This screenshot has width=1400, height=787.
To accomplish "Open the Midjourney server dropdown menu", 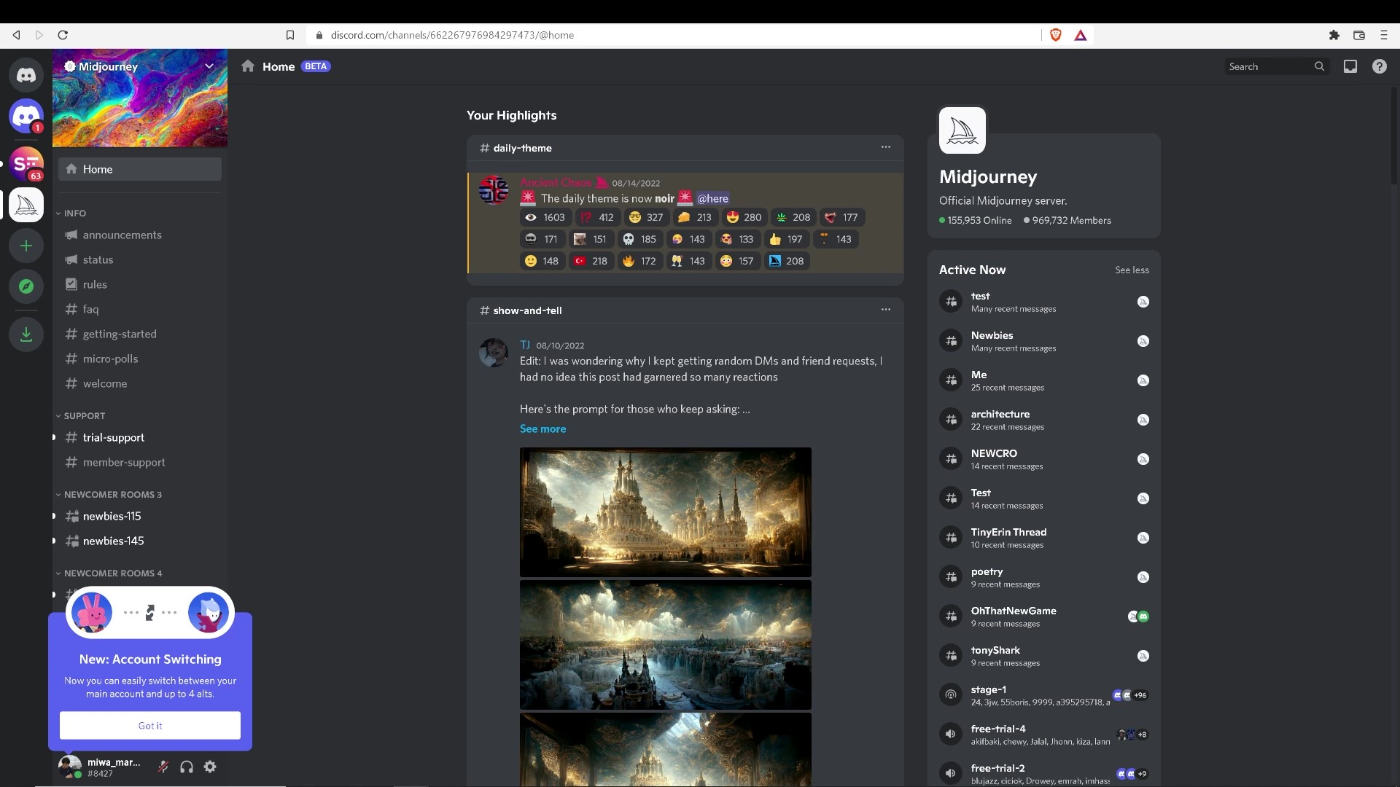I will [x=209, y=66].
